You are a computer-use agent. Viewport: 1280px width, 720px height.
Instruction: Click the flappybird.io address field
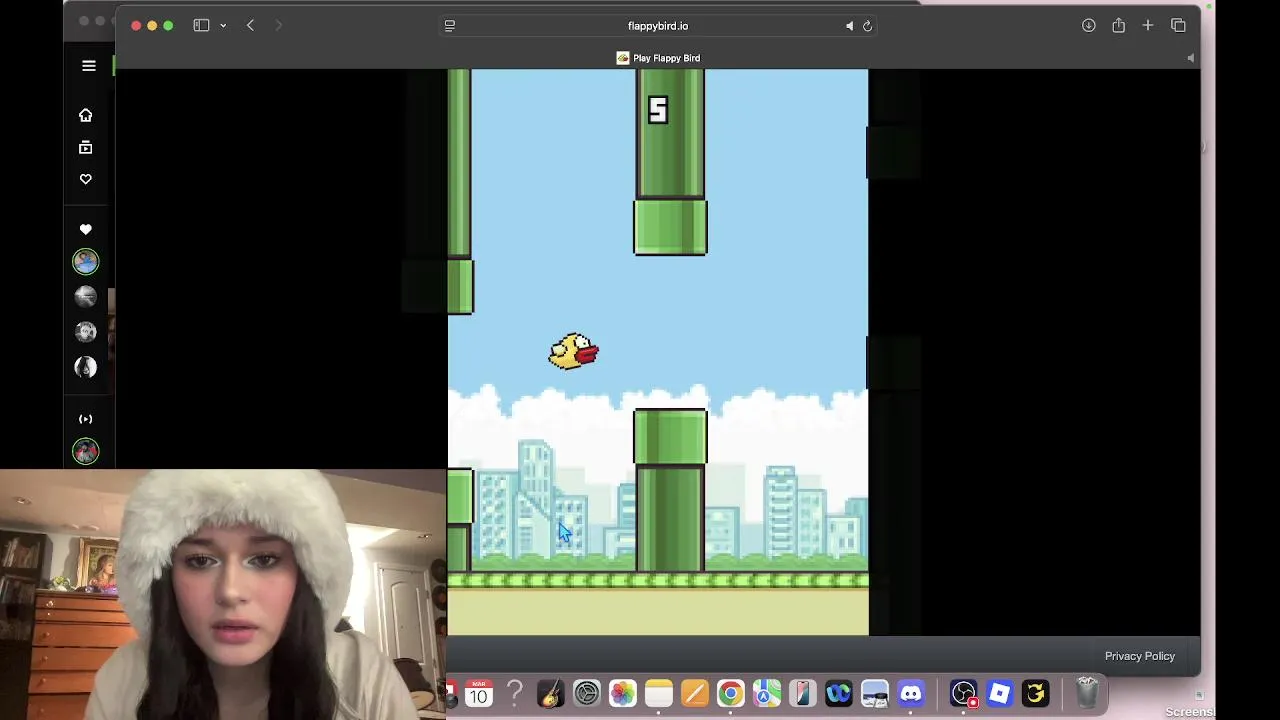(x=658, y=26)
